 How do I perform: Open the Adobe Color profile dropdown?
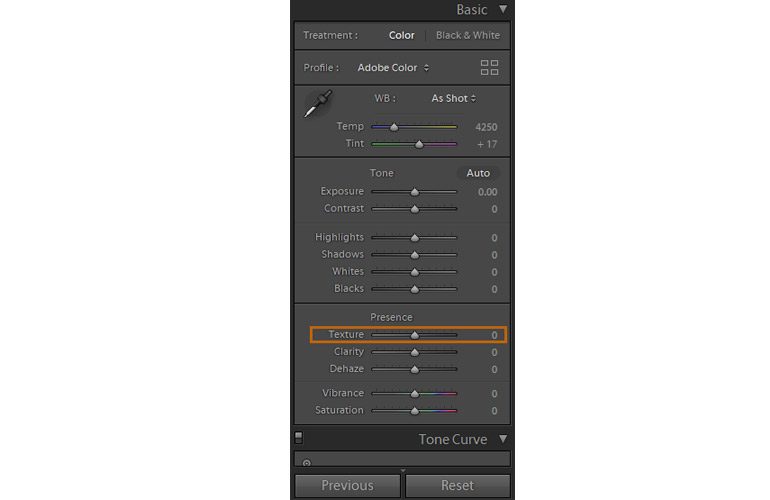pos(393,68)
